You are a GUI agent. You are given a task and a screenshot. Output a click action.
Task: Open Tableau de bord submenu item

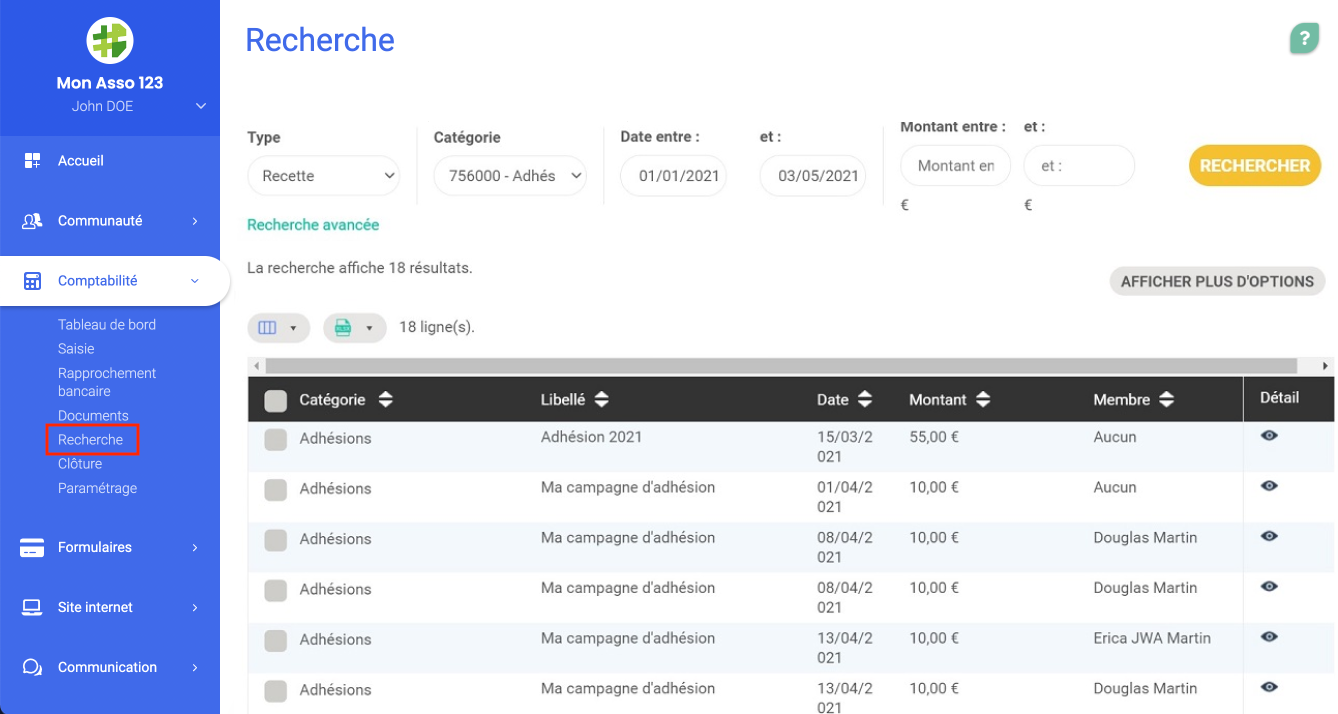(107, 325)
